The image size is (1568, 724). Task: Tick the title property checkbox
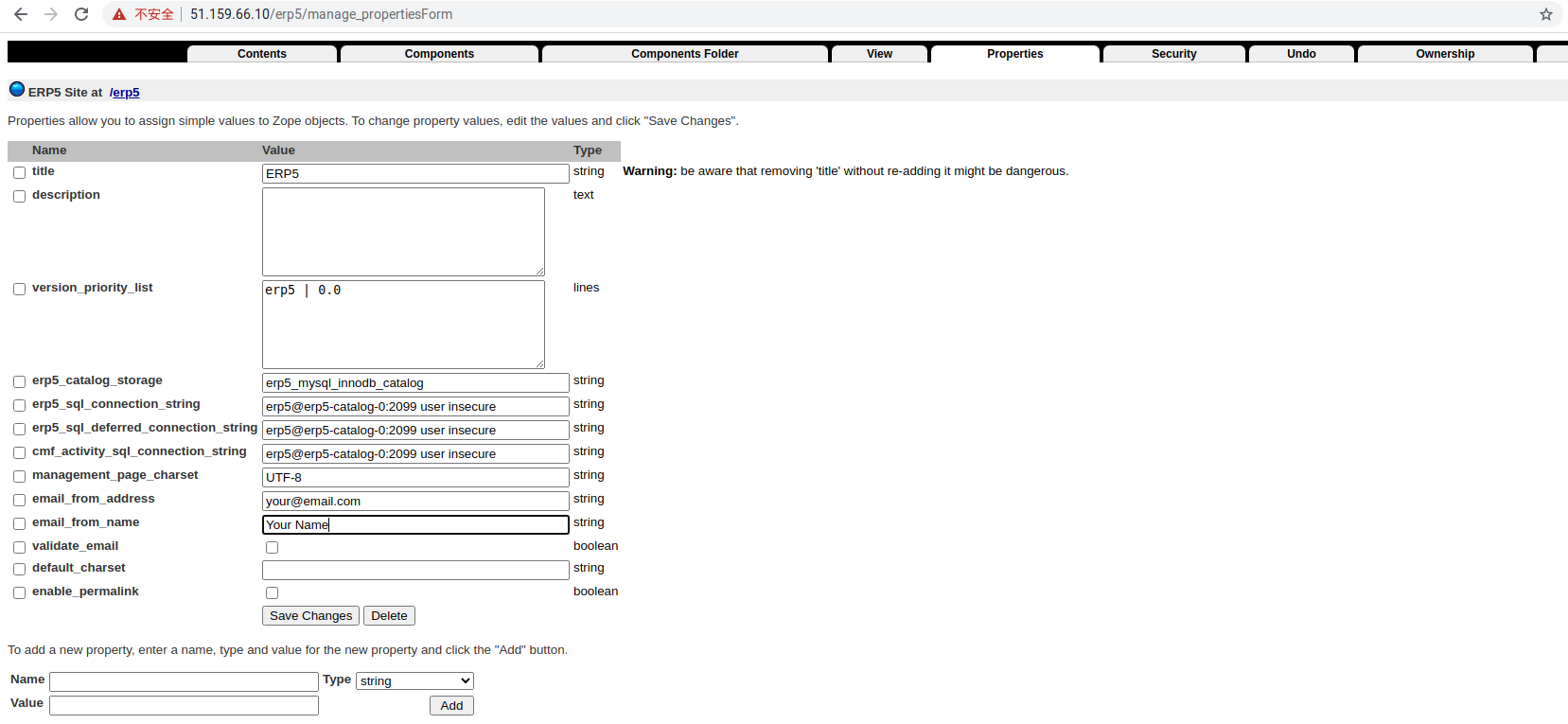[x=19, y=173]
